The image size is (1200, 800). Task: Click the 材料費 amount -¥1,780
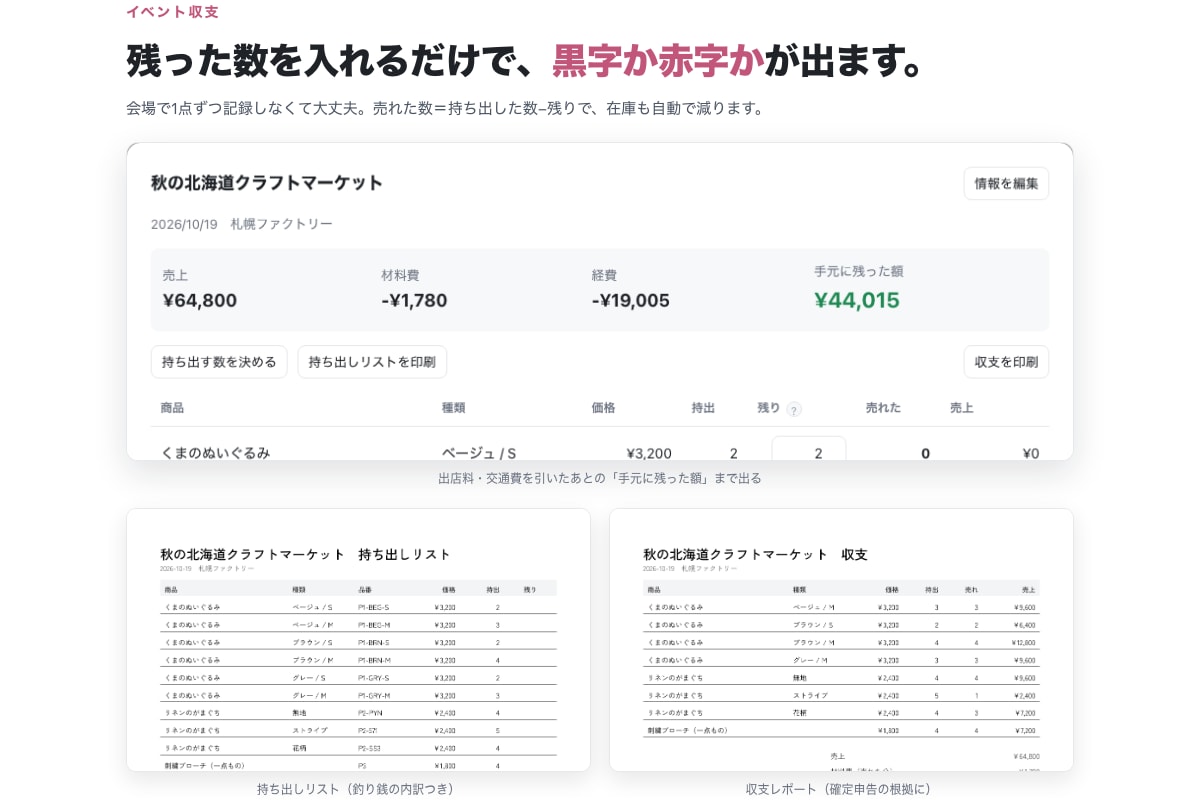[414, 300]
